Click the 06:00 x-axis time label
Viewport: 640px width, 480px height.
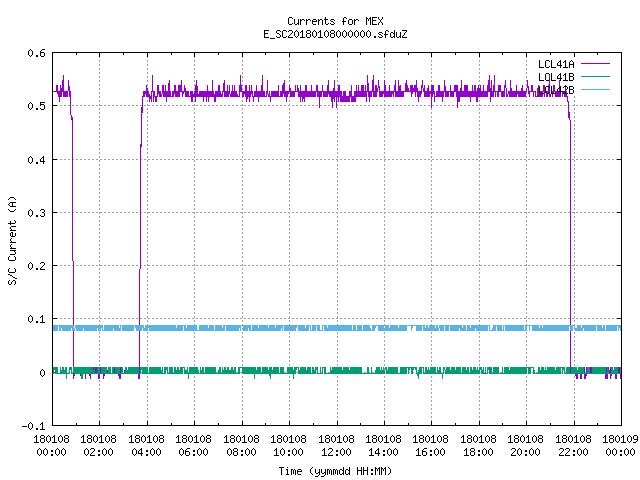(x=193, y=452)
